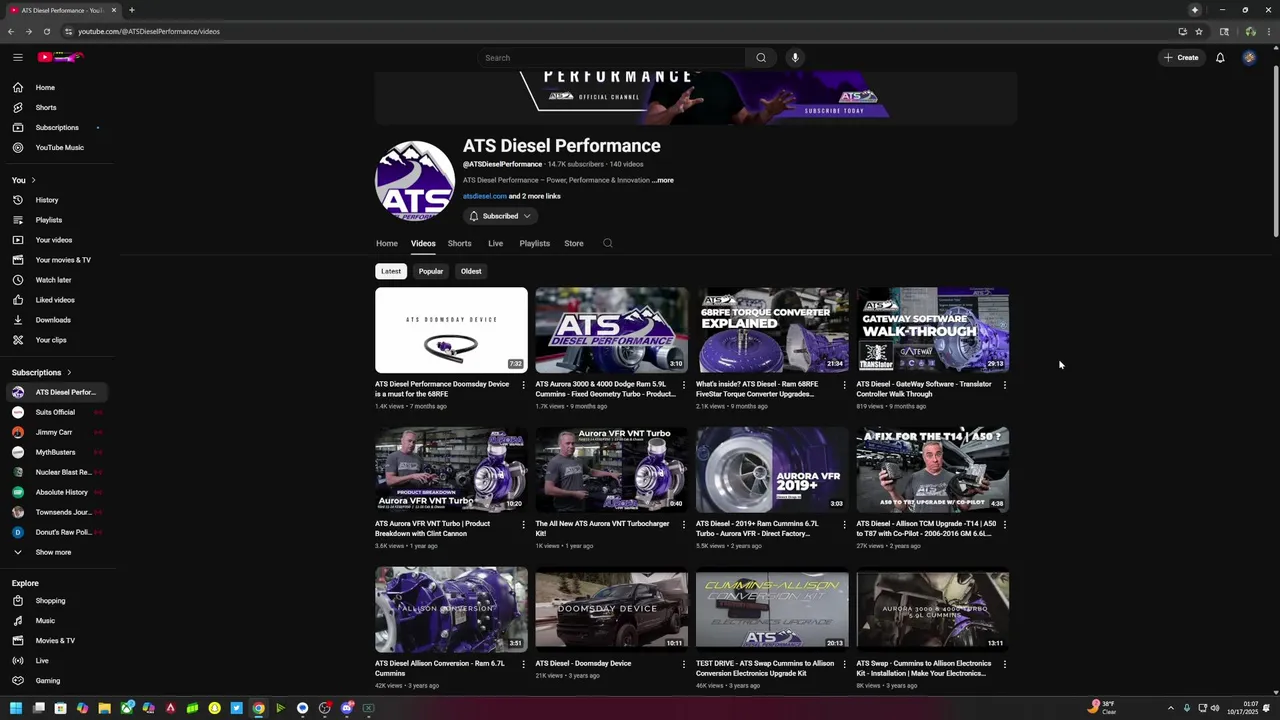The height and width of the screenshot is (720, 1280).
Task: Open video title ATS Diesel - Doomsday Device
Action: coord(583,663)
